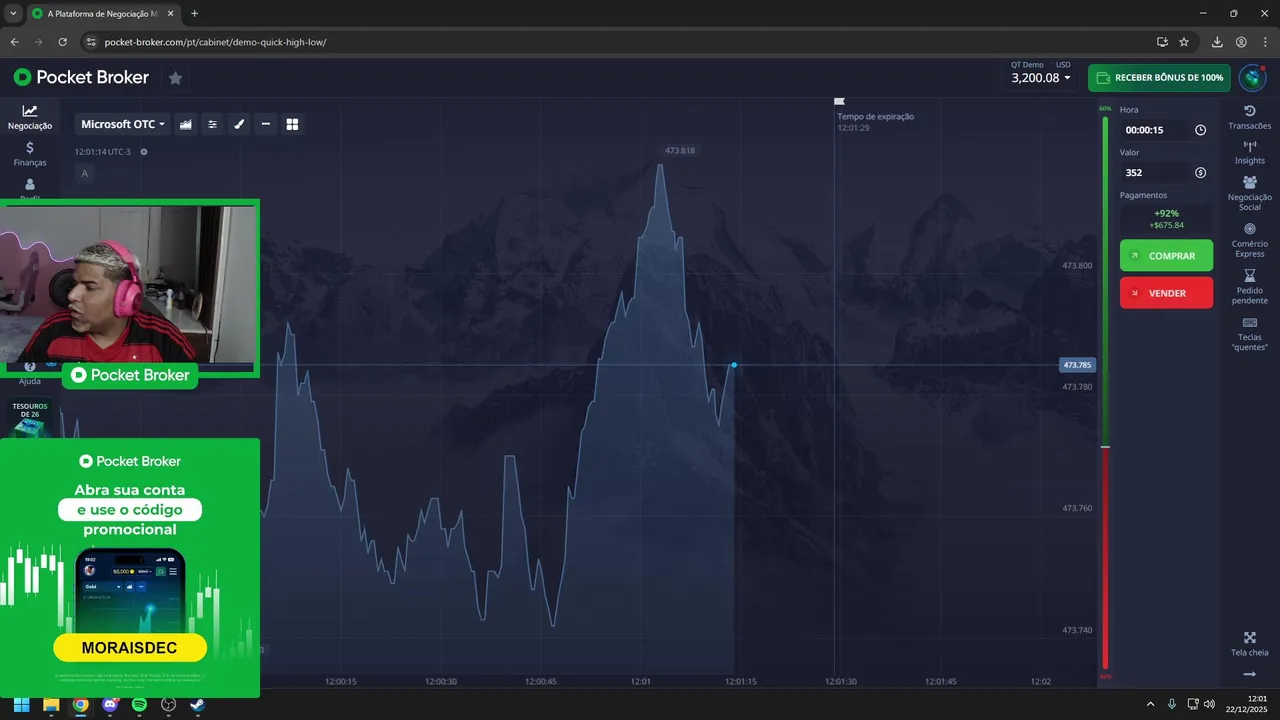The height and width of the screenshot is (720, 1280).
Task: Click the dollar icon in Valor field
Action: pos(1200,172)
